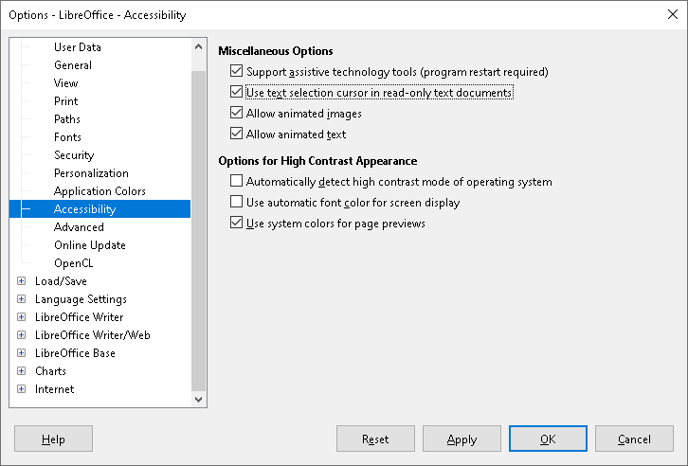Uncheck Support assistive technology tools

tap(236, 71)
